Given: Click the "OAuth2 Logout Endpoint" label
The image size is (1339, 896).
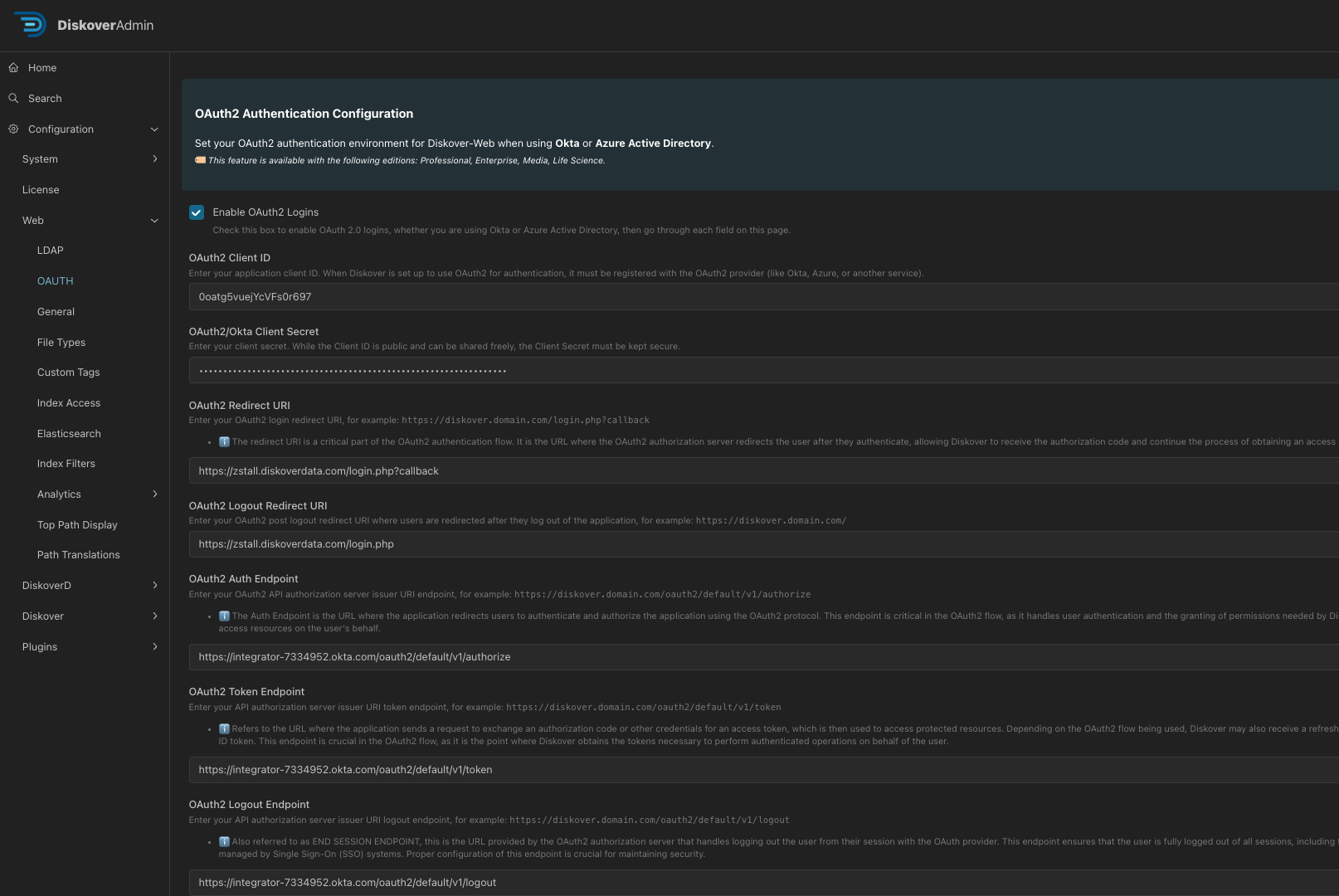Looking at the screenshot, I should coord(249,805).
